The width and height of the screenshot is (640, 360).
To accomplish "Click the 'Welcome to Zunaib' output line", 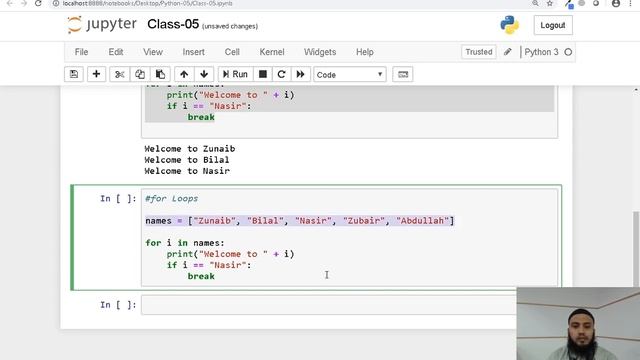I will [x=190, y=149].
